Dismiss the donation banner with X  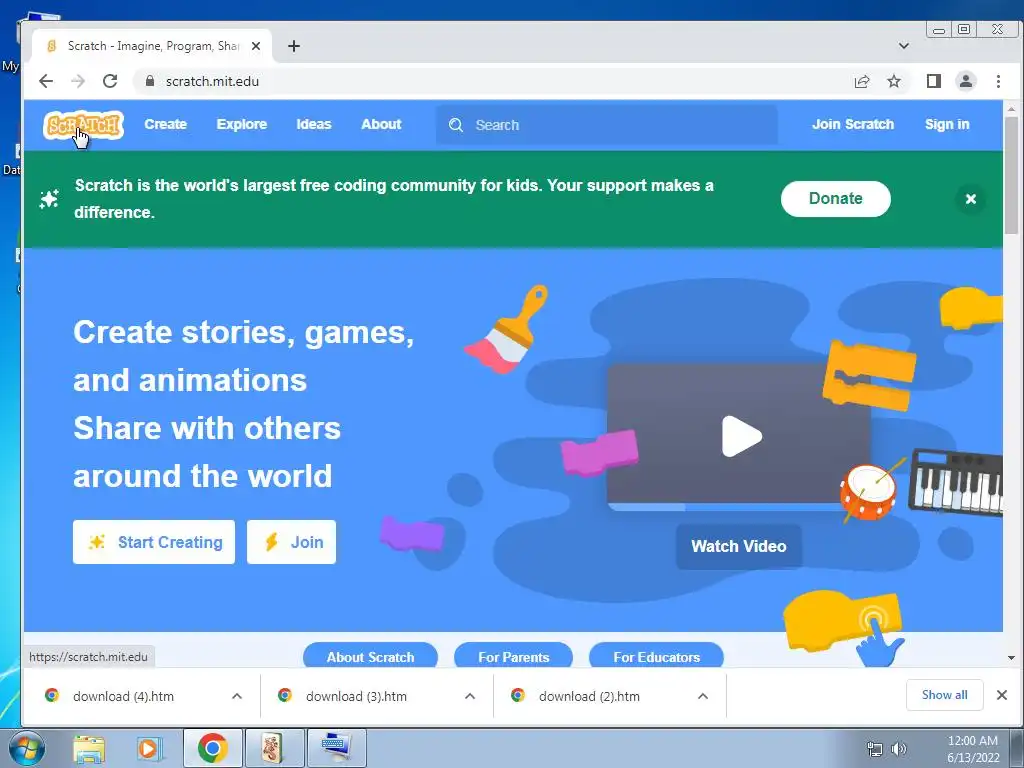(970, 199)
